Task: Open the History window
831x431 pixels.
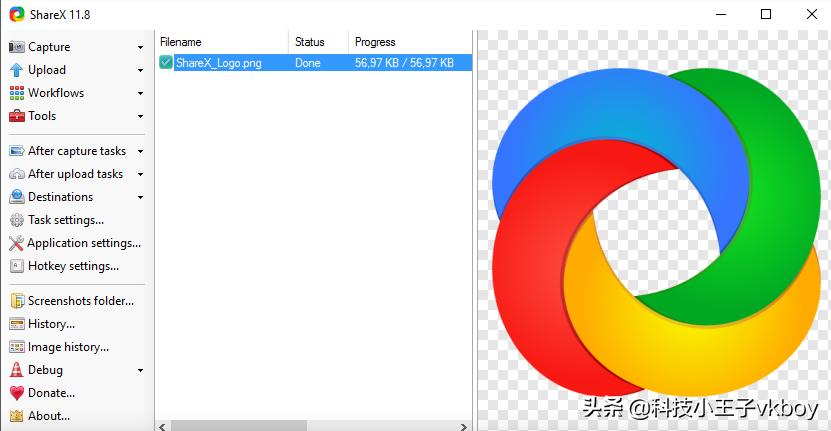Action: click(51, 324)
